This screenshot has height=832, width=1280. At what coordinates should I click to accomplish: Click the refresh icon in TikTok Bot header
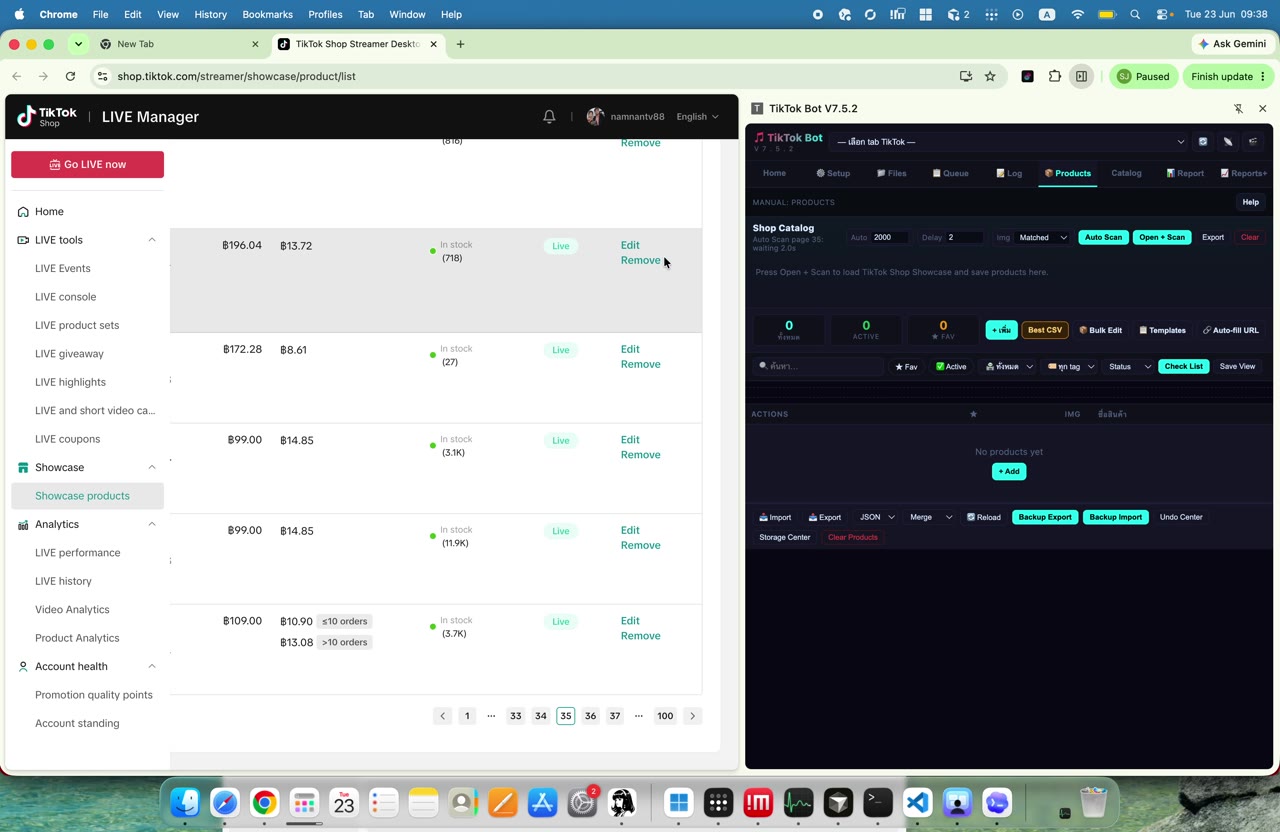pos(1203,142)
